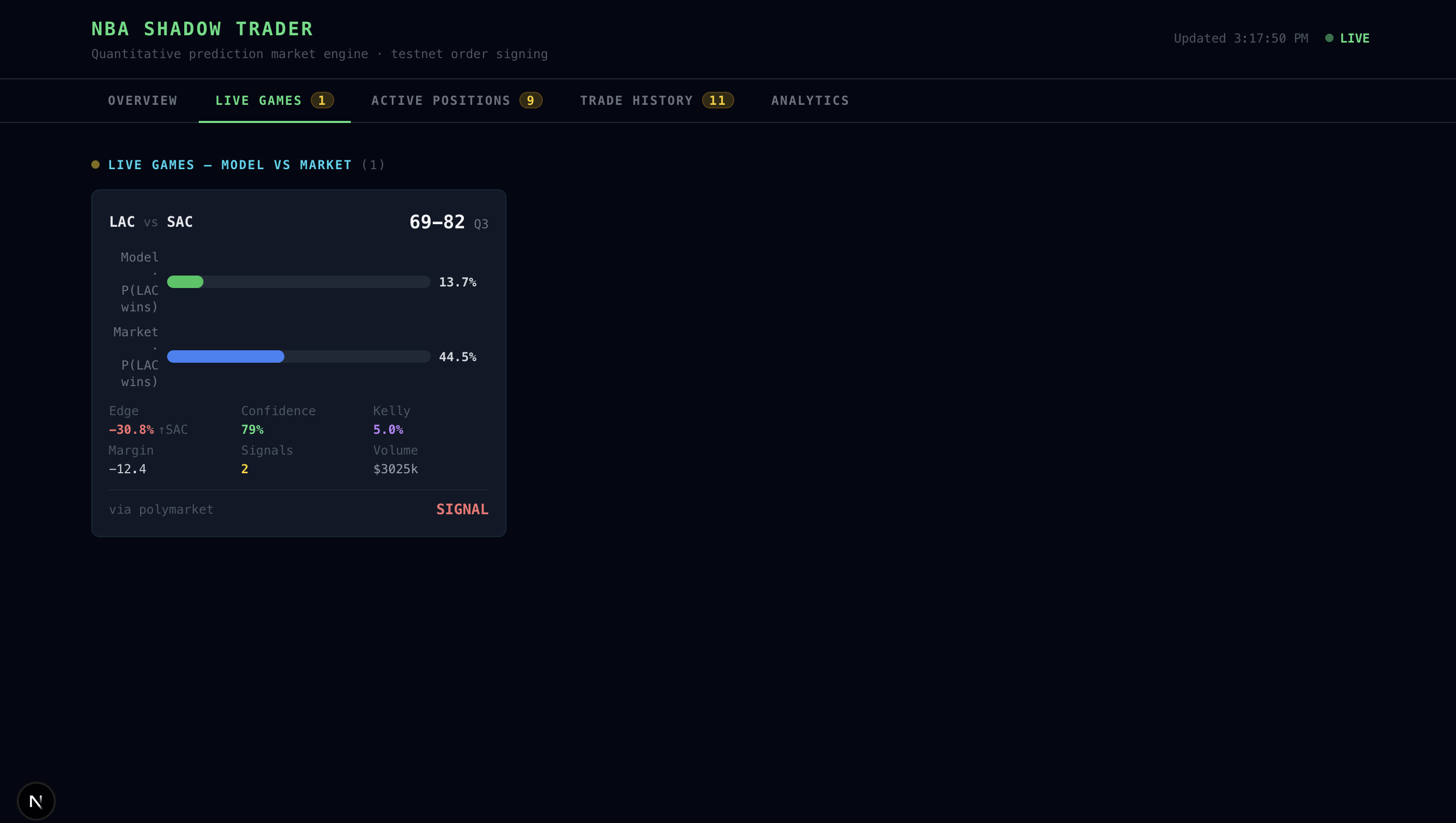
Task: Click the -30.8% Edge value
Action: 131,430
